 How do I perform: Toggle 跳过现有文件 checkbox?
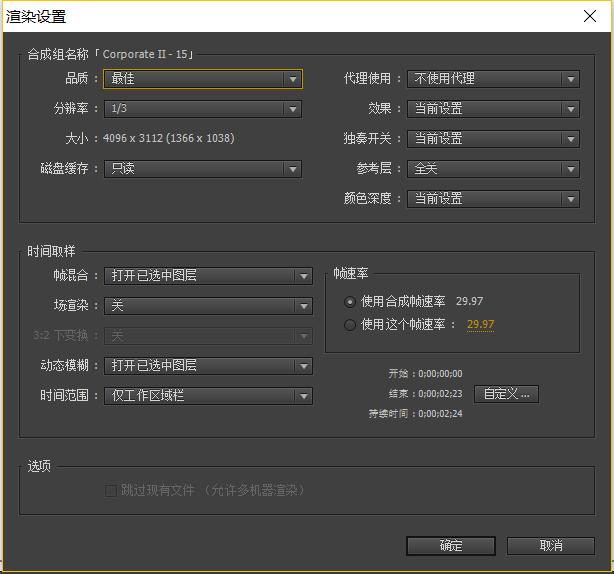click(111, 490)
